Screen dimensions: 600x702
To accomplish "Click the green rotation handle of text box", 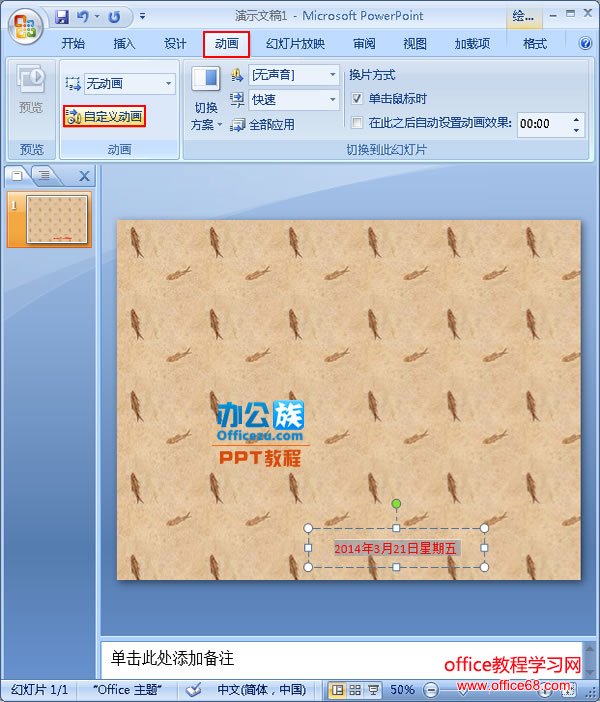I will (396, 504).
